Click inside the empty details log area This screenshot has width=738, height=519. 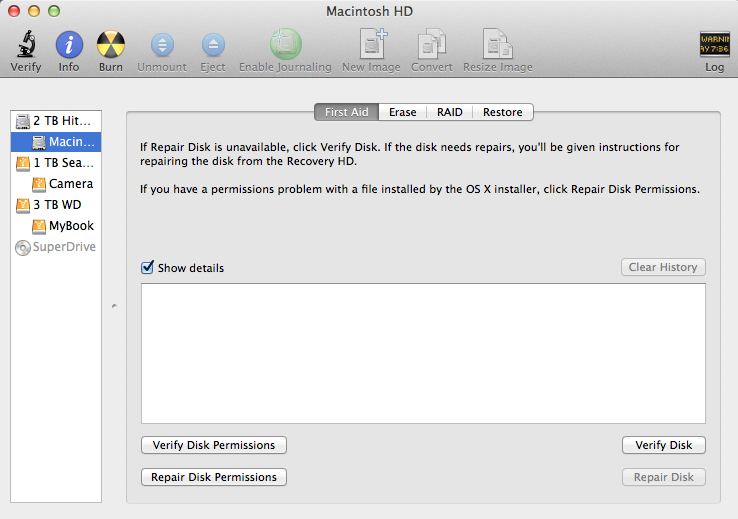coord(423,353)
